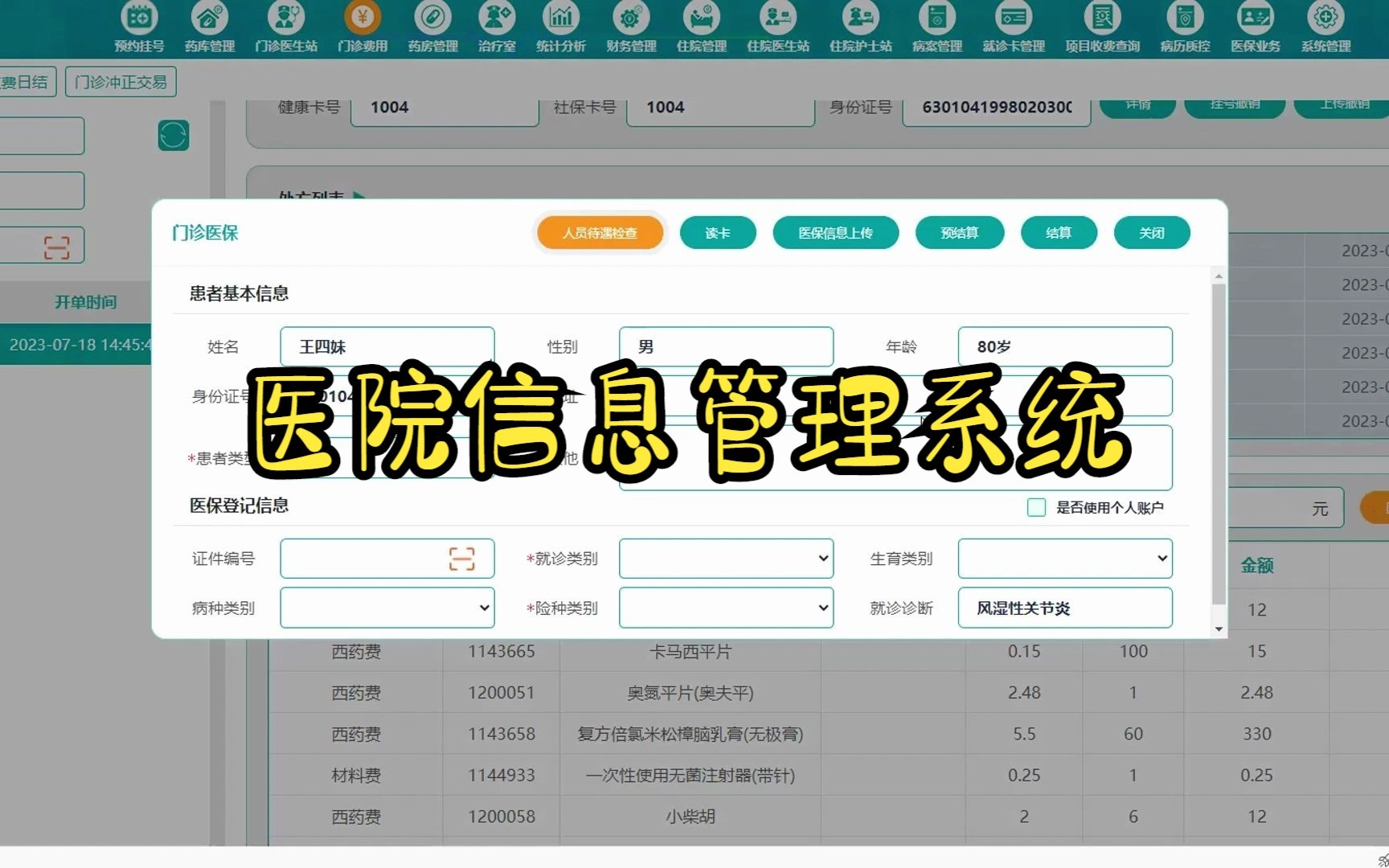Viewport: 1389px width, 868px height.
Task: Open the 门诊医生站 module icon
Action: click(x=286, y=18)
